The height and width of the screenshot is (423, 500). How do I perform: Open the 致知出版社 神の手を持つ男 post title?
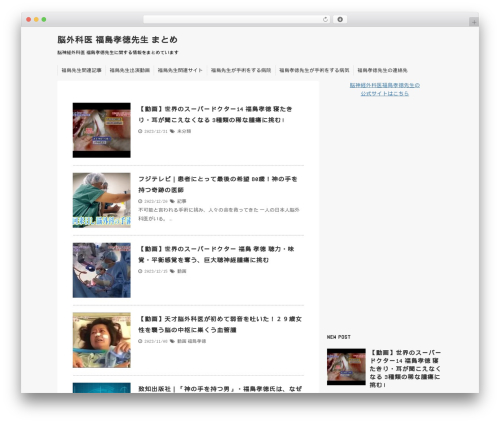[220, 389]
